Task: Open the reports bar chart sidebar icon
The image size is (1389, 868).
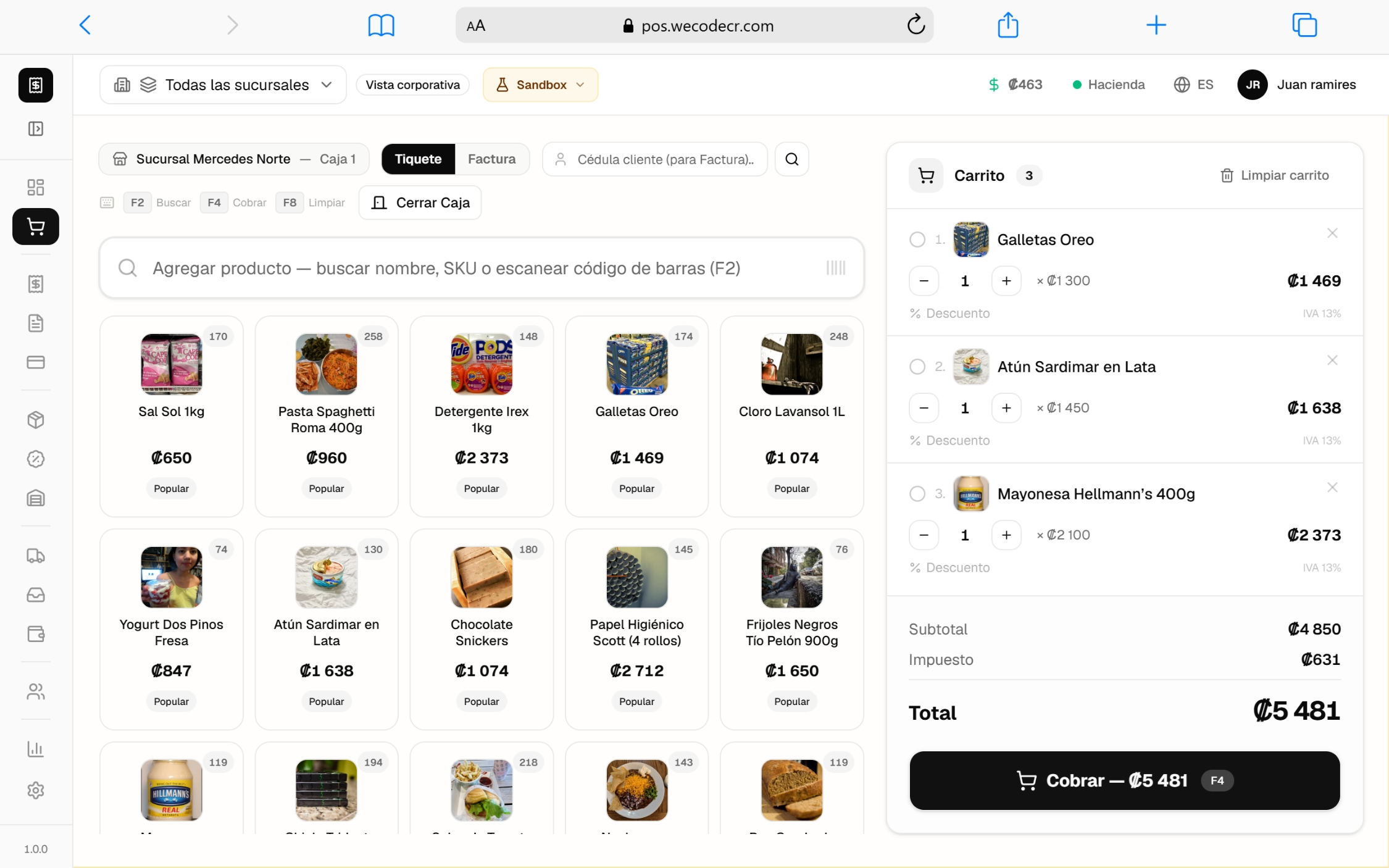Action: (x=36, y=749)
